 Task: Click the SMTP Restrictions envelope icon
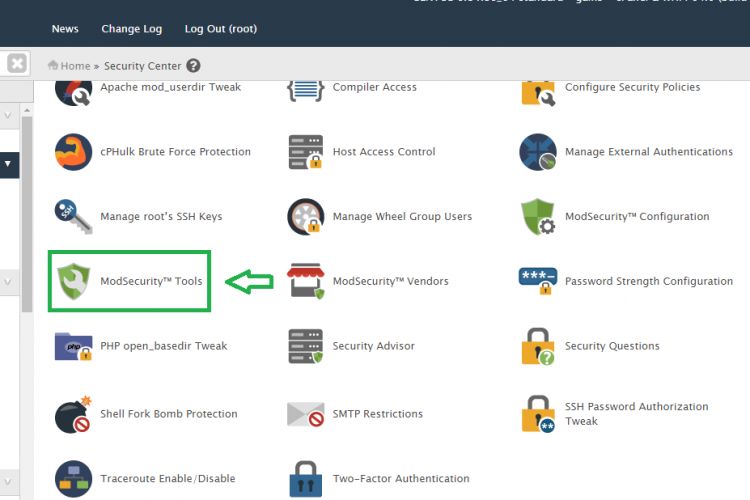tap(306, 414)
